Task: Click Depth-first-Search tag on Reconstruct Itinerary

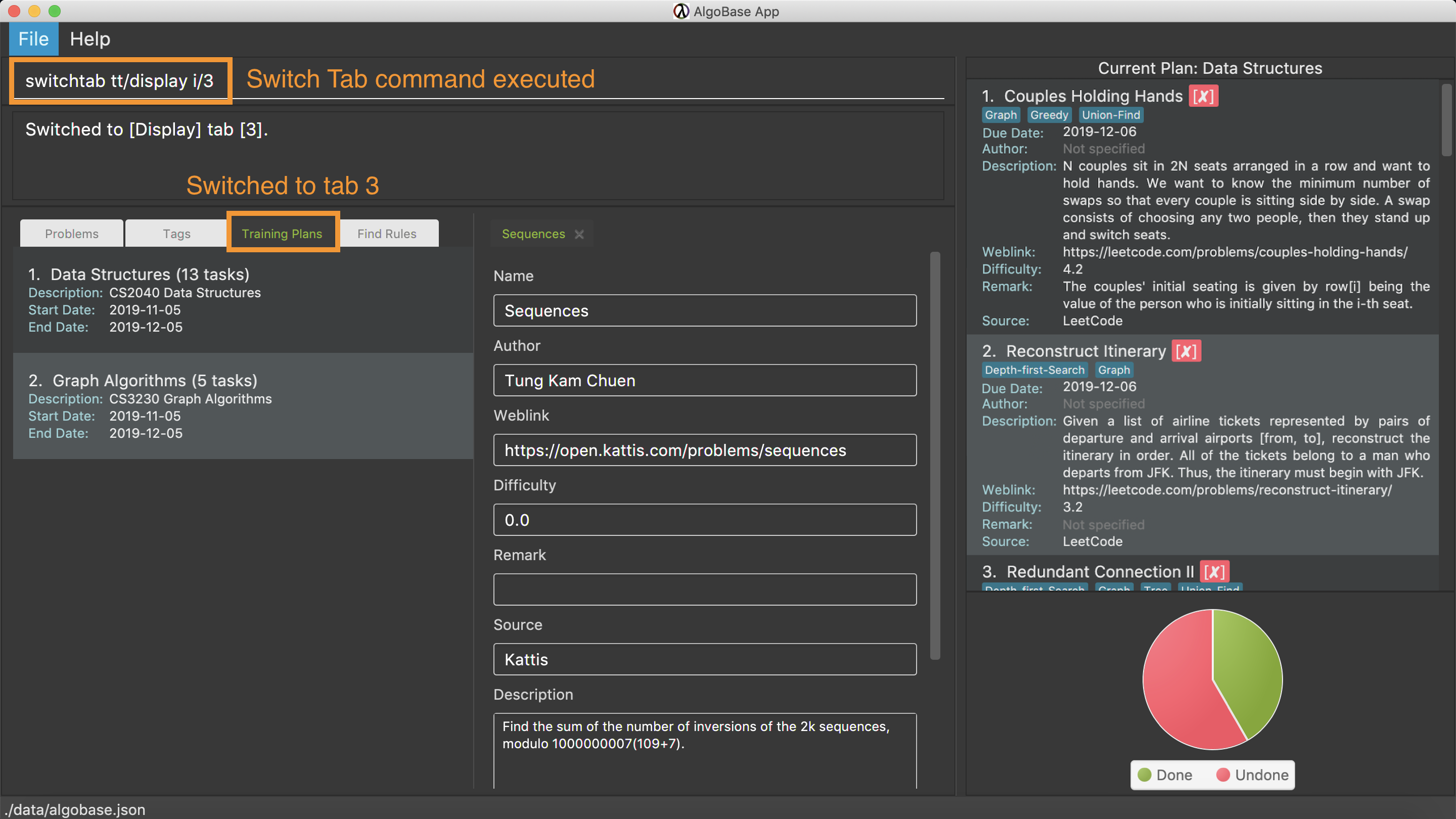Action: coord(1033,370)
